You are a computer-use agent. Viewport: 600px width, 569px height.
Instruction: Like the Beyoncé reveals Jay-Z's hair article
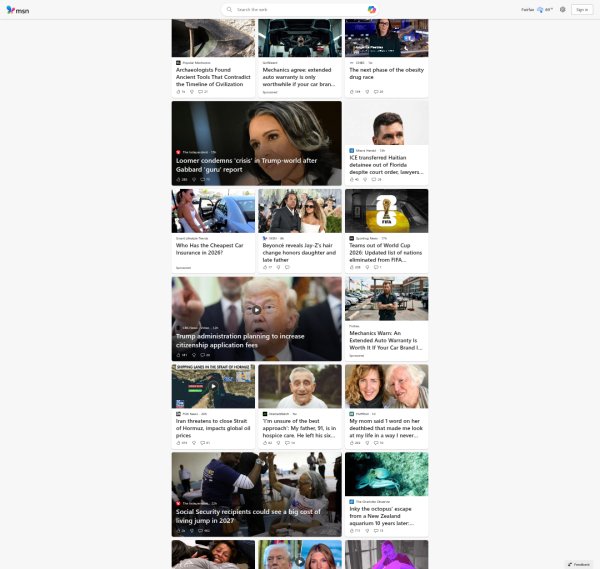(x=265, y=267)
